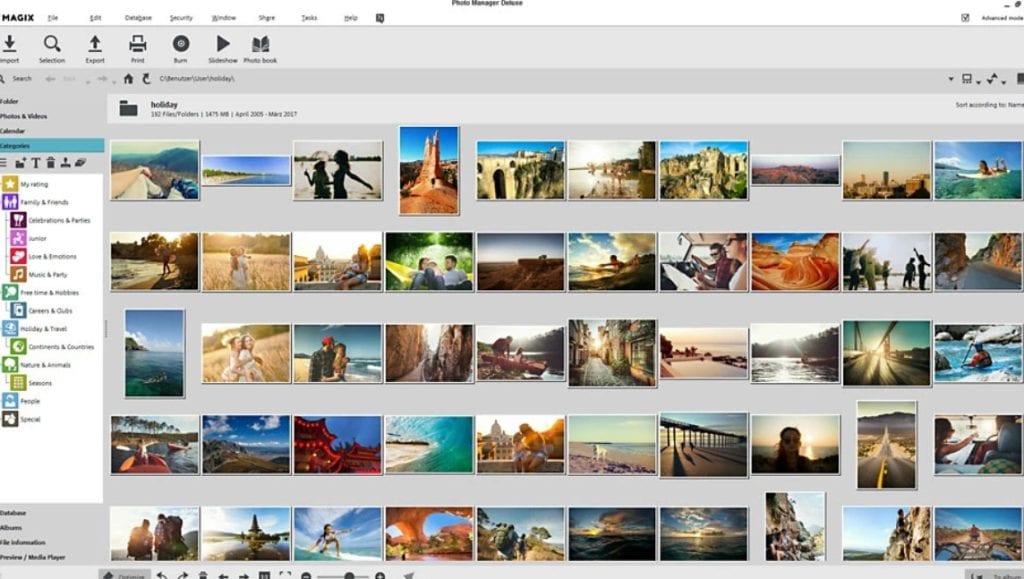Click the Export upload icon
1024x579 pixels.
pyautogui.click(x=95, y=44)
